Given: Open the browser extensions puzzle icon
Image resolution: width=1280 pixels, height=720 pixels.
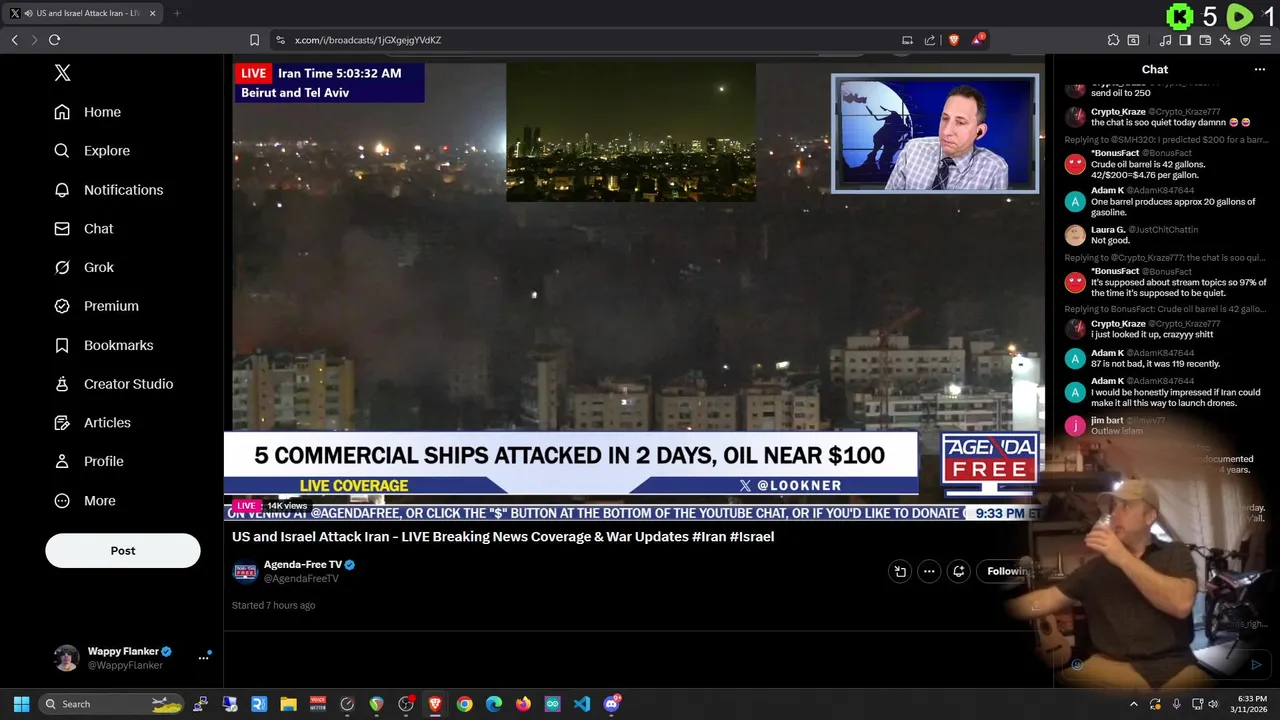Looking at the screenshot, I should click(1113, 40).
